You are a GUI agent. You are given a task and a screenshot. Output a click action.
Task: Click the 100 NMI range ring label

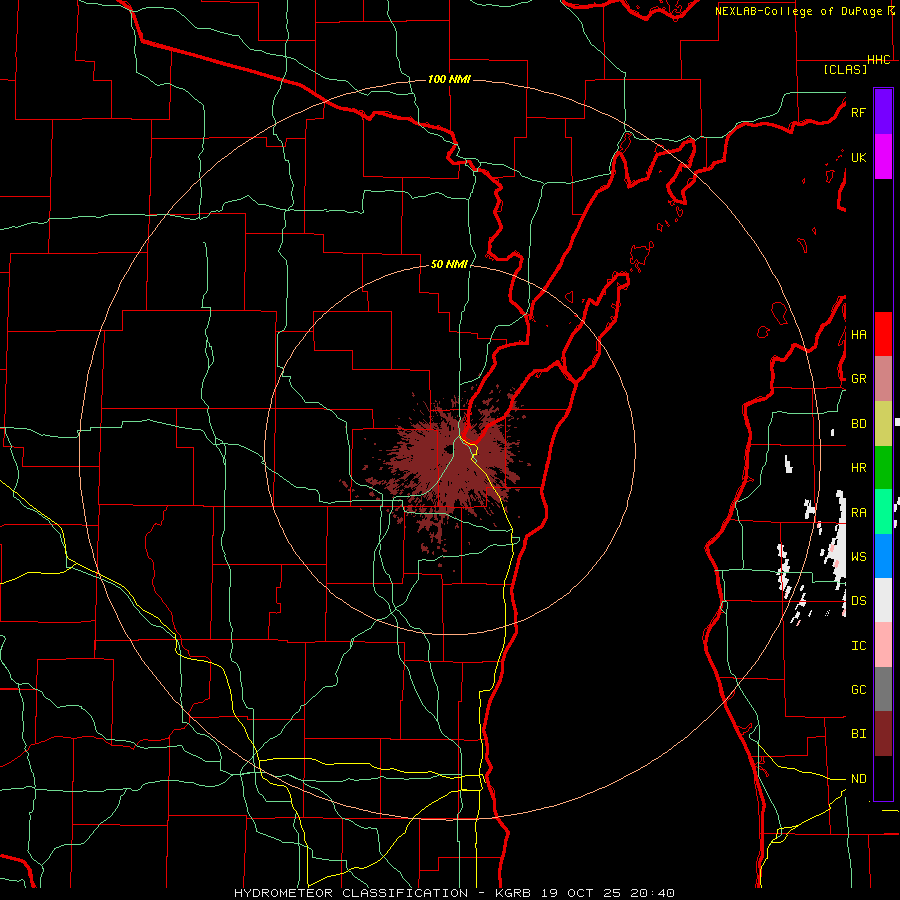click(x=449, y=79)
